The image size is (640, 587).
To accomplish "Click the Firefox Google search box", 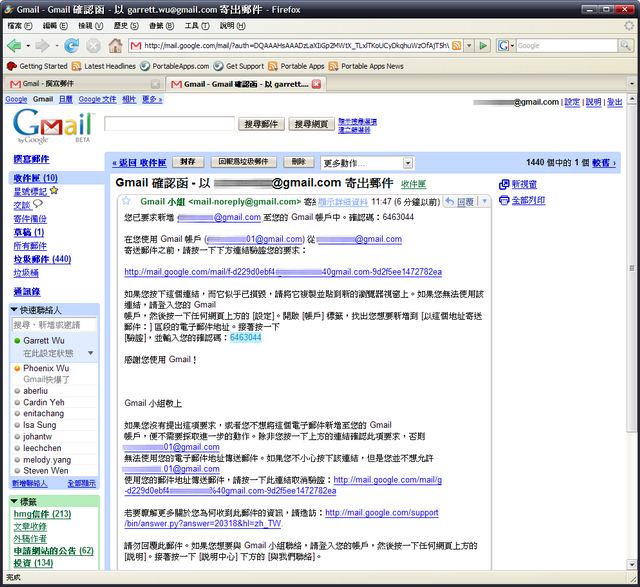I will tap(567, 45).
